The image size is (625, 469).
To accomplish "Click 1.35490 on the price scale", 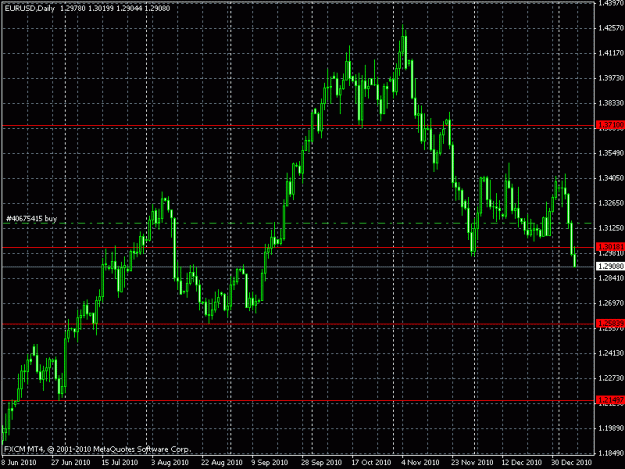I will [611, 153].
